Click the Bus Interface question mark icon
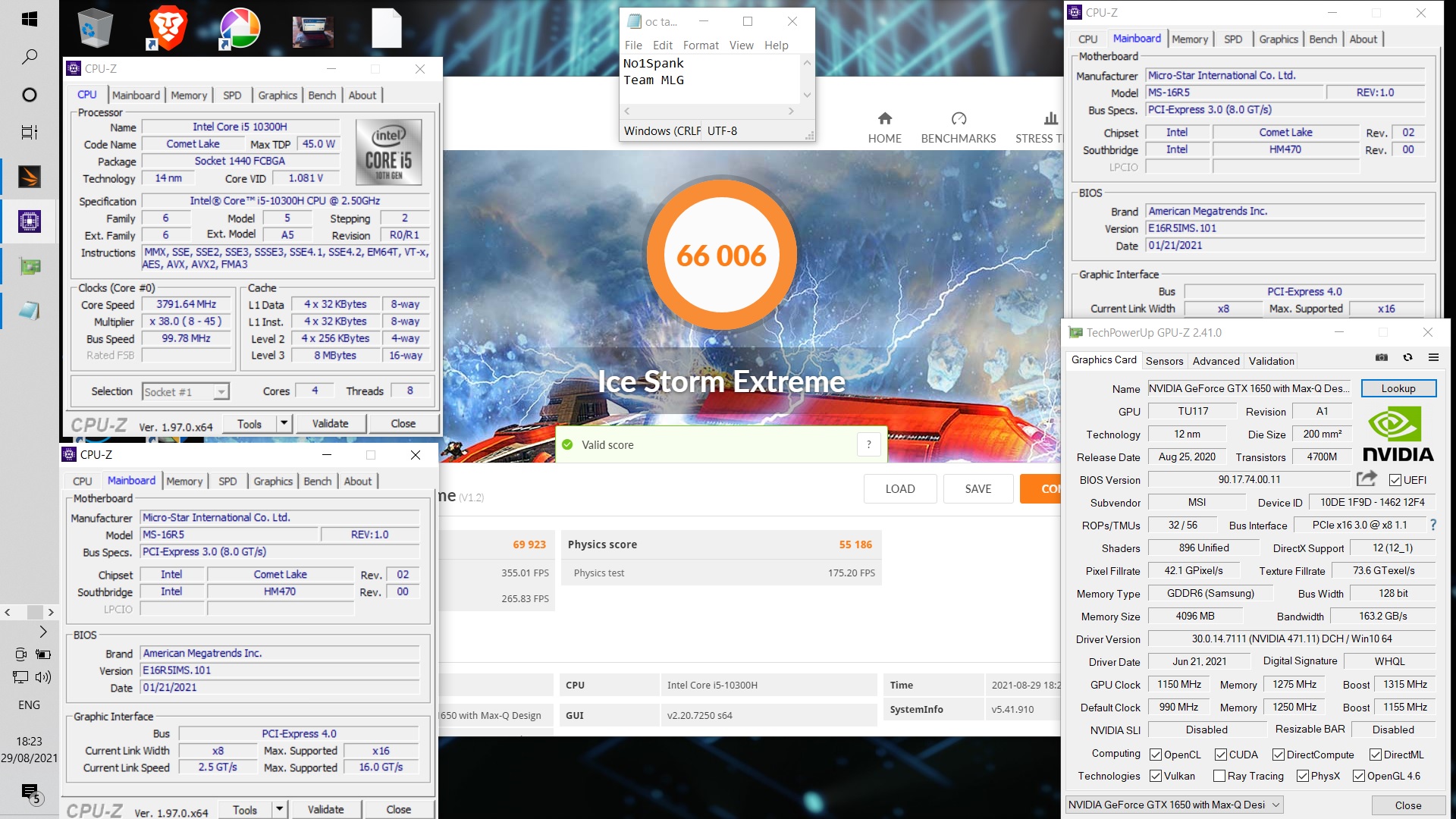The width and height of the screenshot is (1456, 819). 1433,525
